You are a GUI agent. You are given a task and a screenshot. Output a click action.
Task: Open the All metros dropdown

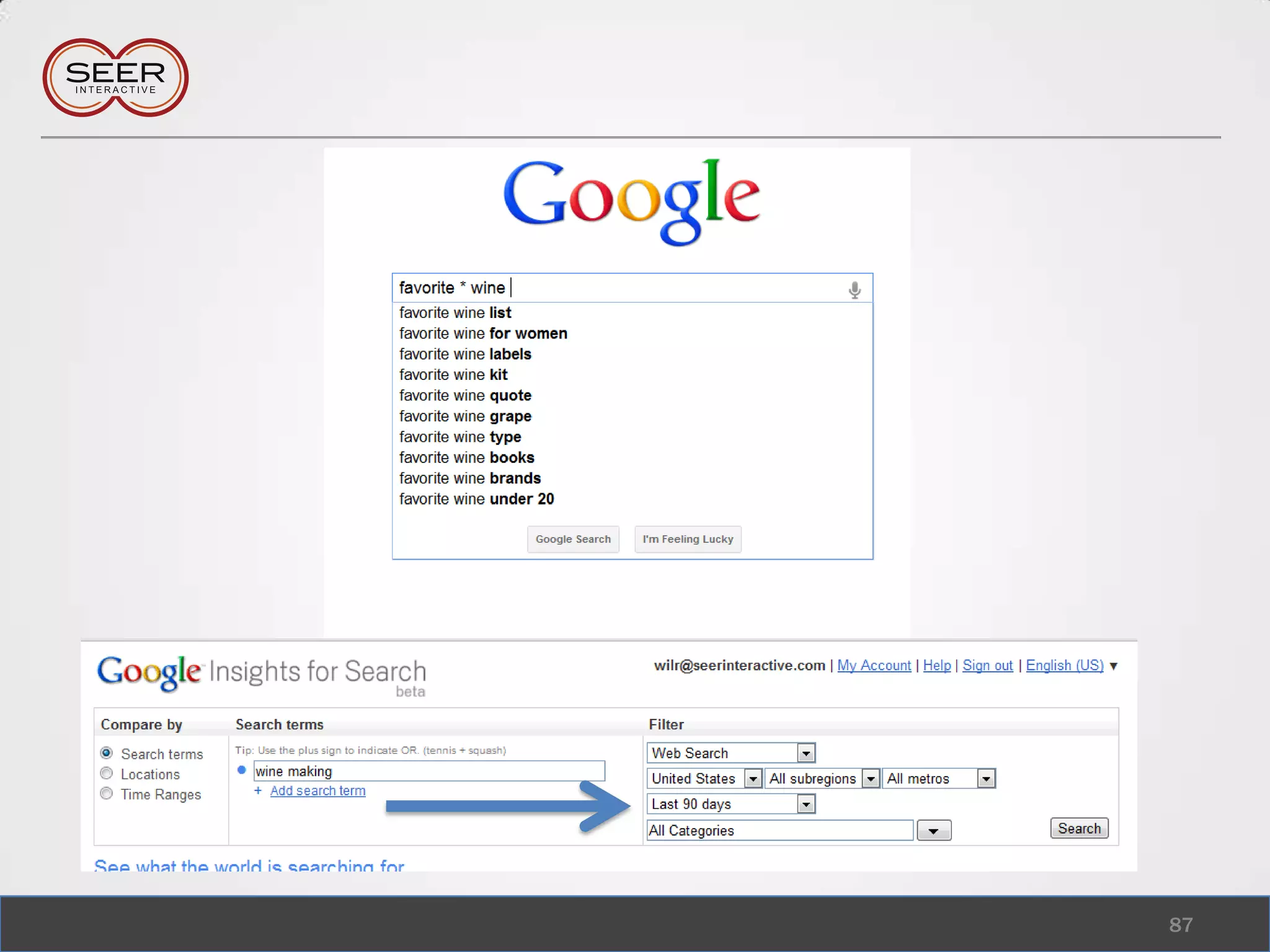pos(986,778)
